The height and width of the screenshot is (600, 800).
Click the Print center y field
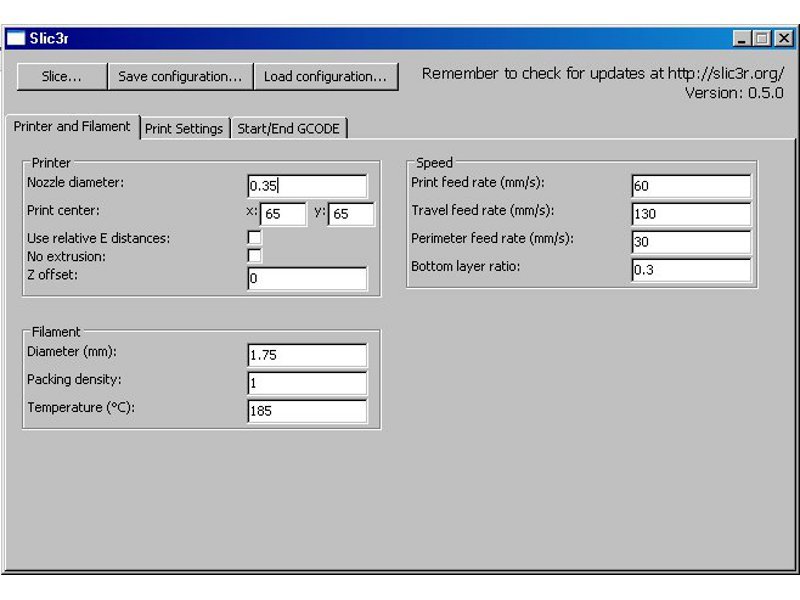351,214
